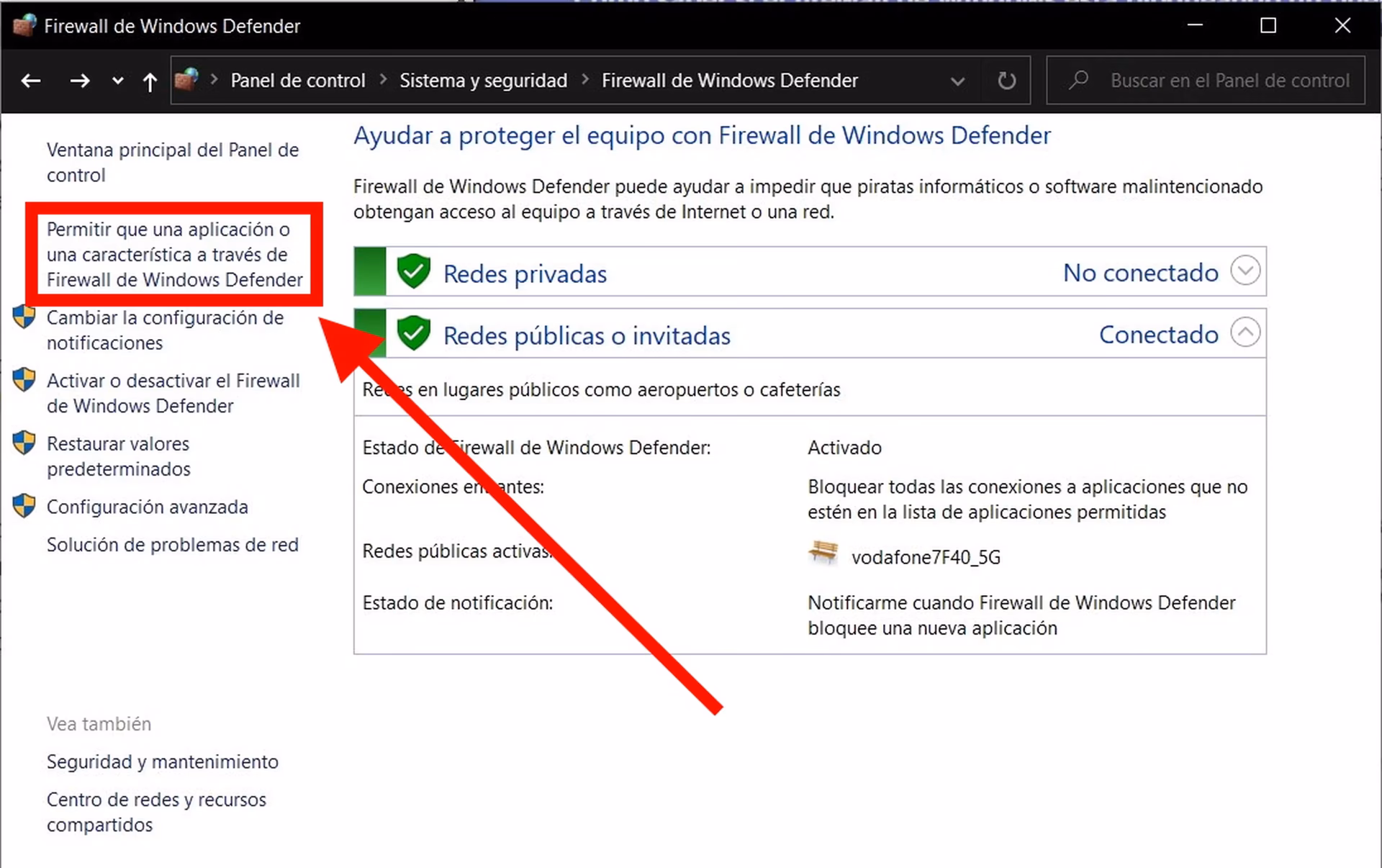Close the Firewall de Windows Defender window
Viewport: 1382px width, 868px height.
(1342, 25)
